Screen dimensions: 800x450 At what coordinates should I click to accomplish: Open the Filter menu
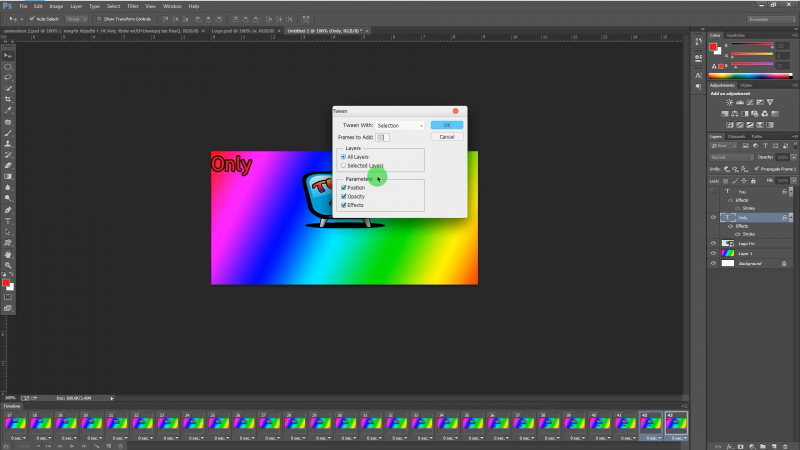[x=132, y=5]
